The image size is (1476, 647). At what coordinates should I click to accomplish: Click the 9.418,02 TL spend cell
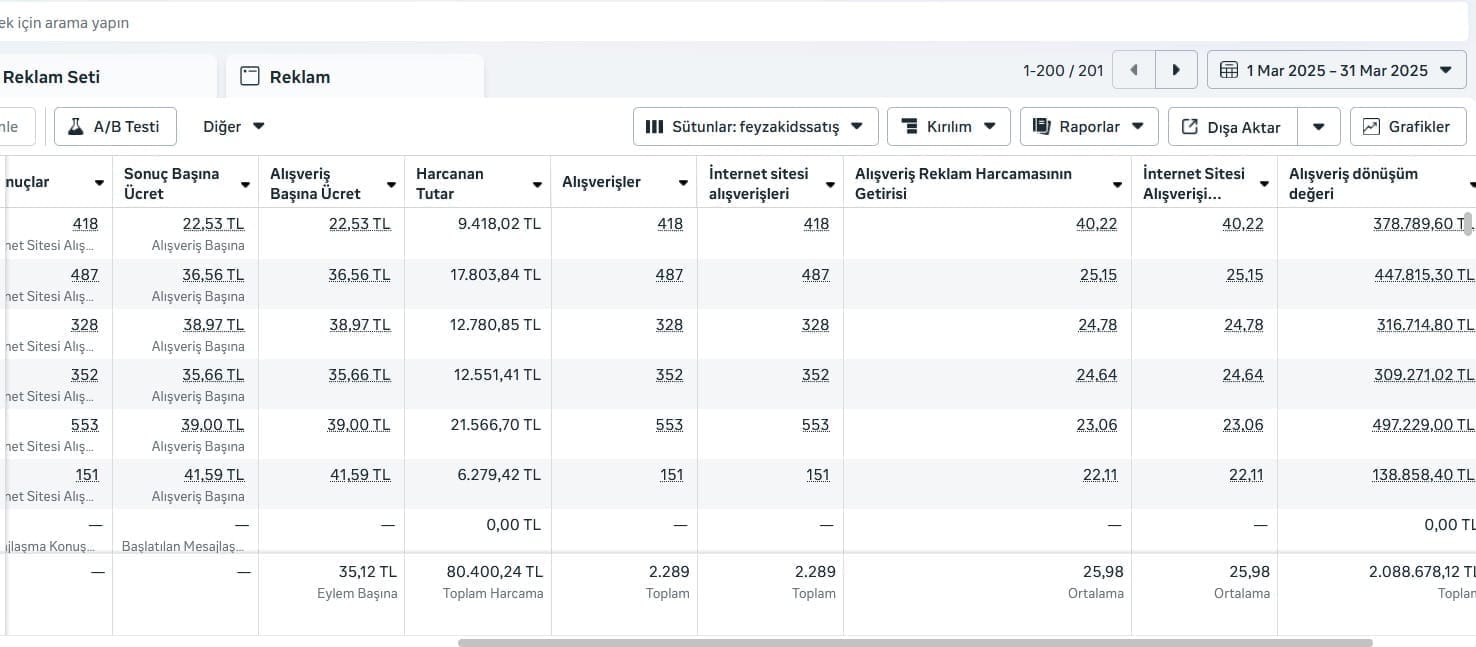coord(498,224)
